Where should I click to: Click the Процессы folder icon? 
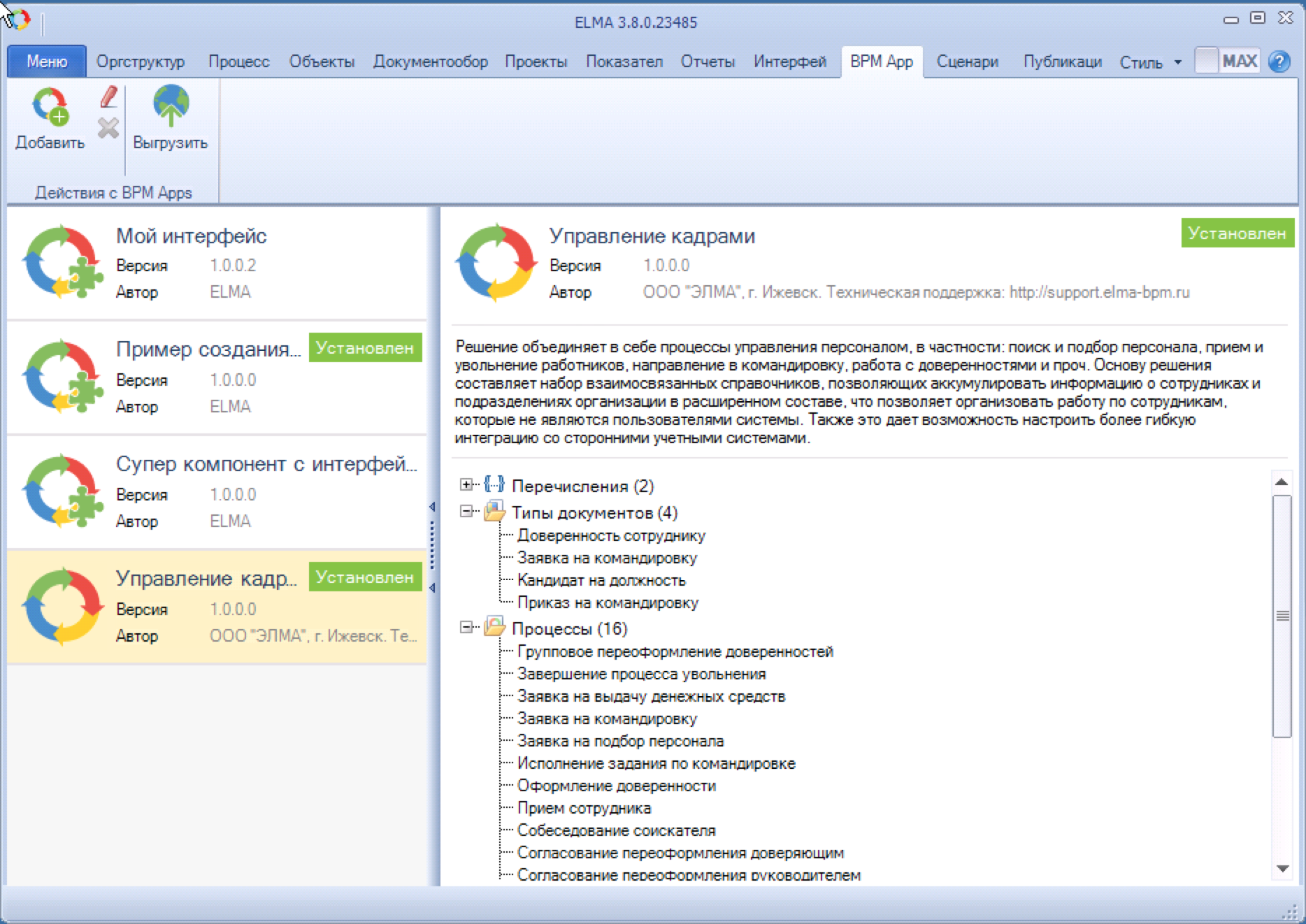[x=494, y=626]
